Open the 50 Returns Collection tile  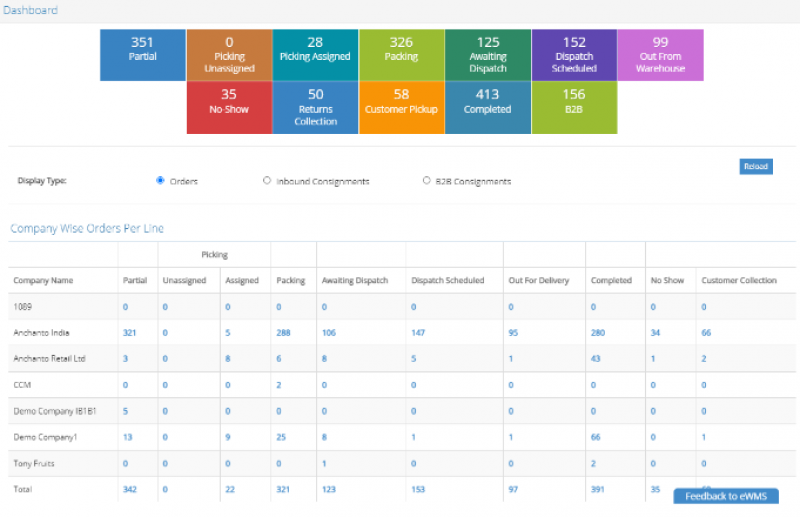[315, 108]
